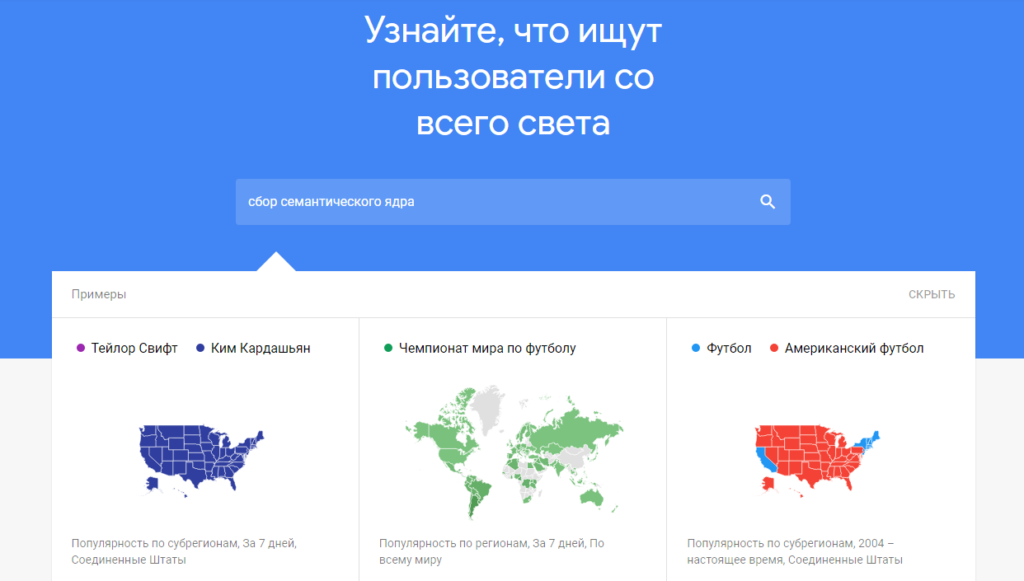
Task: Click the purple dot beside Тейлор Свифт
Action: pos(80,348)
